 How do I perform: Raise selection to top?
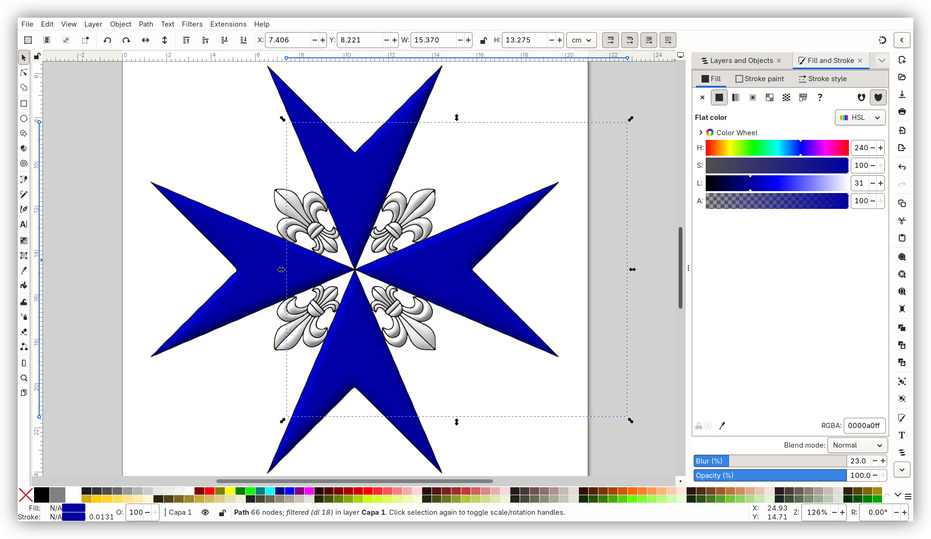click(186, 40)
